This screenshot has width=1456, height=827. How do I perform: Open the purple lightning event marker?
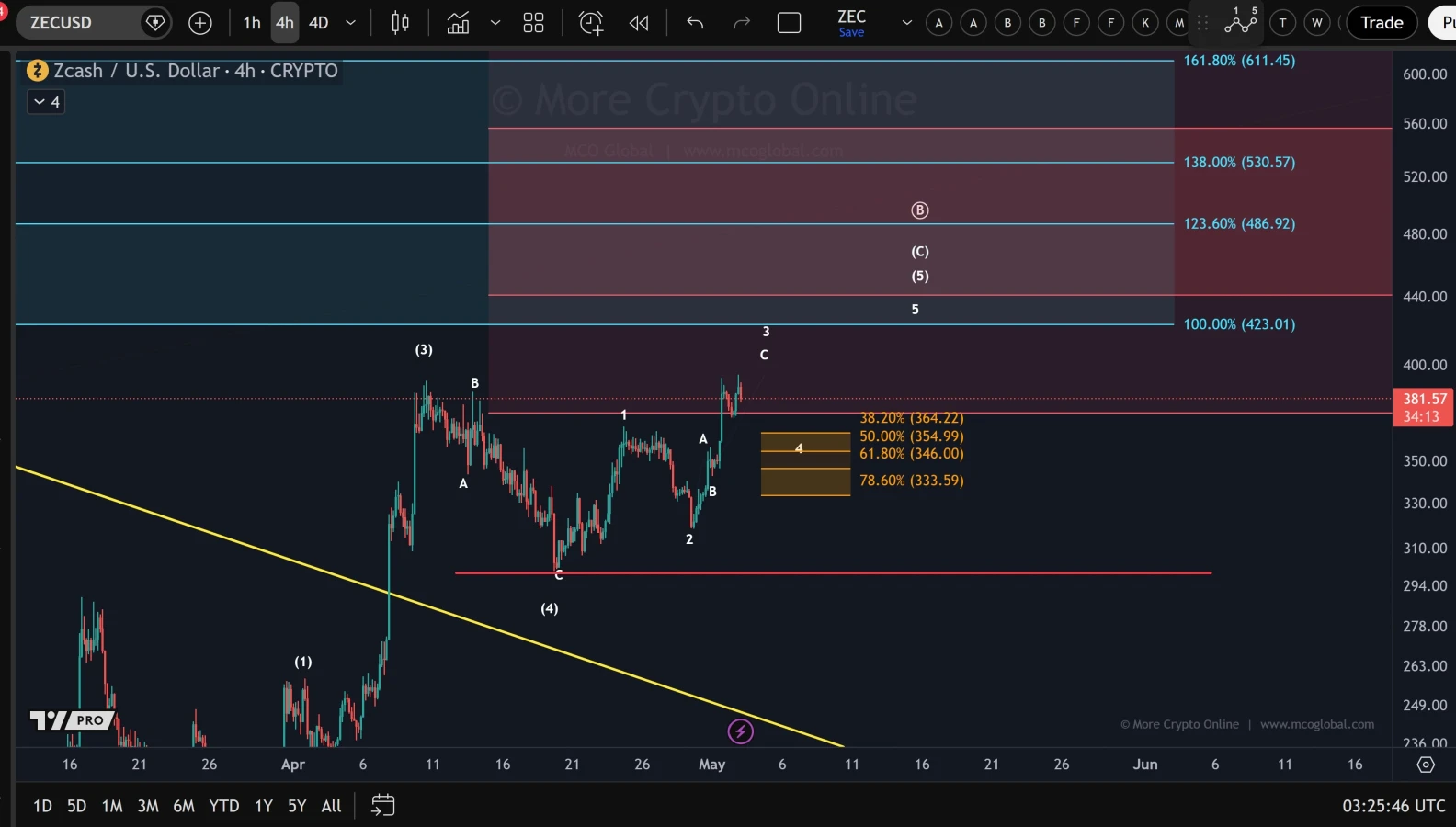click(x=740, y=731)
